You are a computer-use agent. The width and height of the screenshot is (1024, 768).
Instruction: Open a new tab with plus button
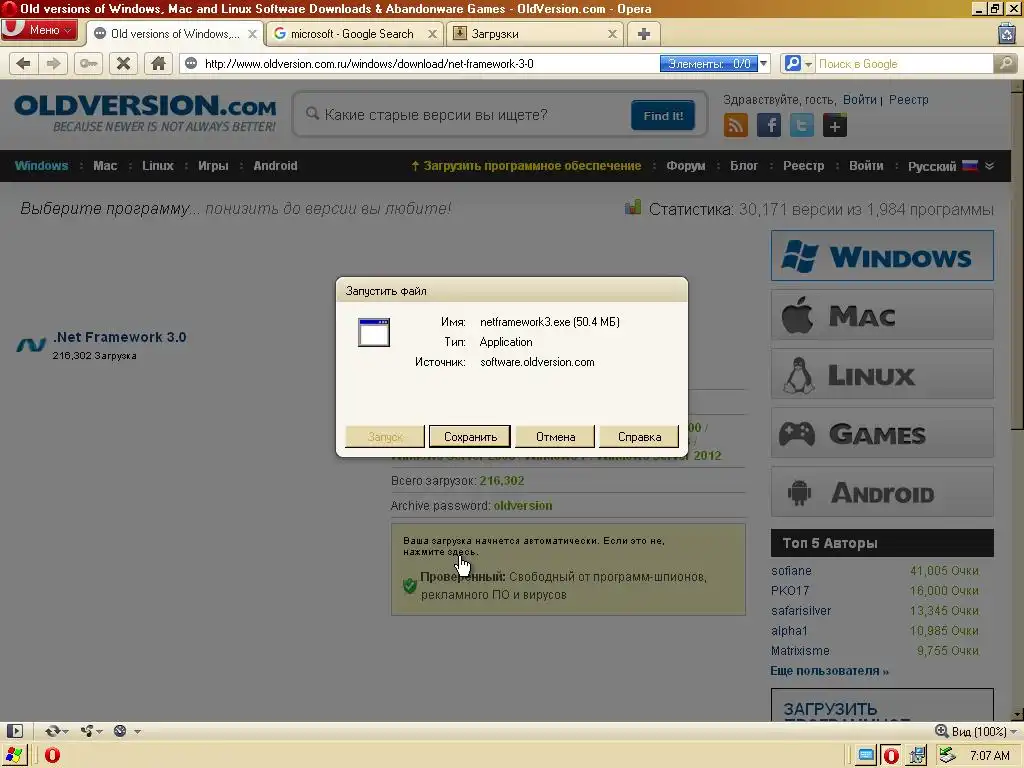[643, 34]
